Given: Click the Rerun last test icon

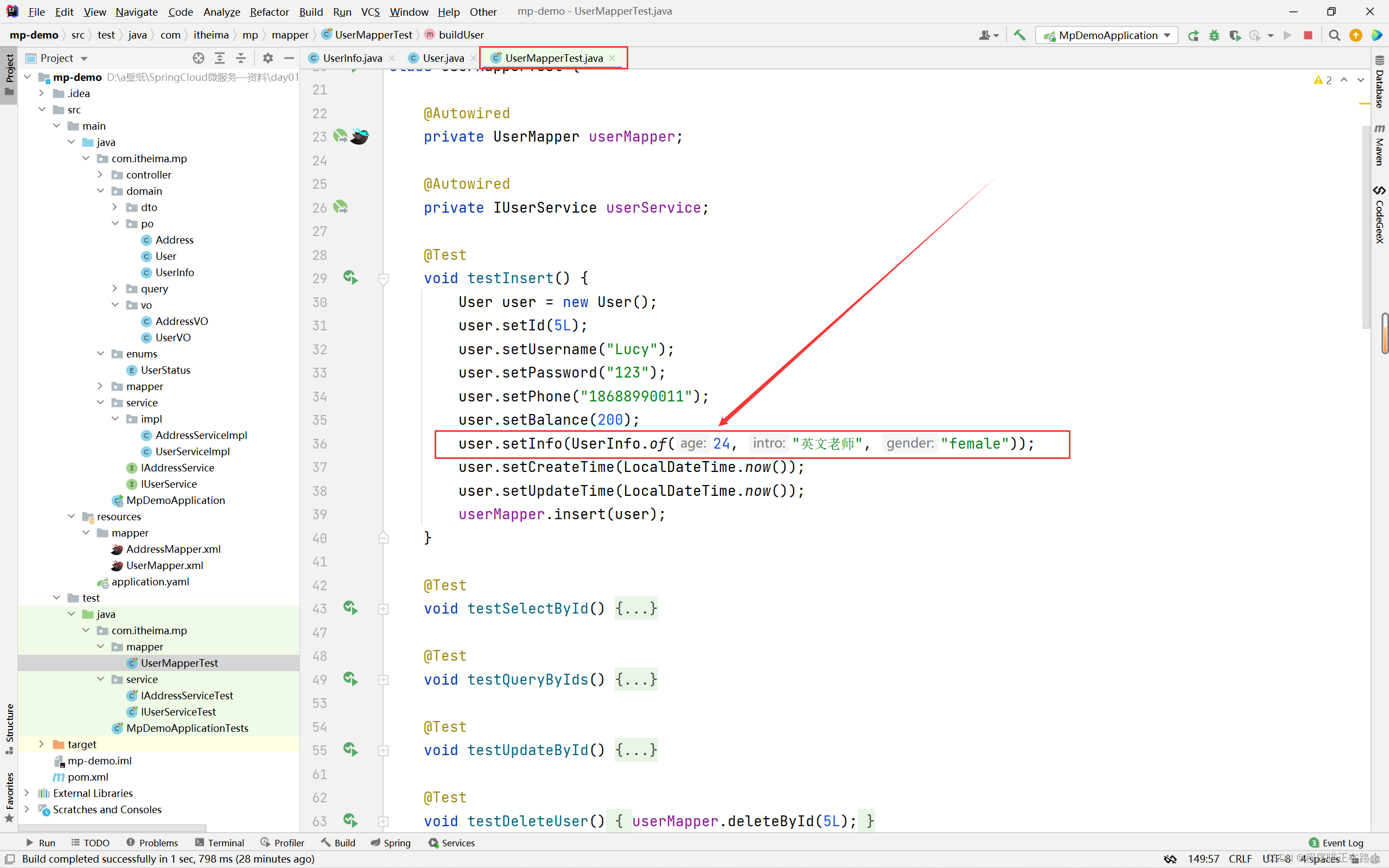Looking at the screenshot, I should [1193, 34].
